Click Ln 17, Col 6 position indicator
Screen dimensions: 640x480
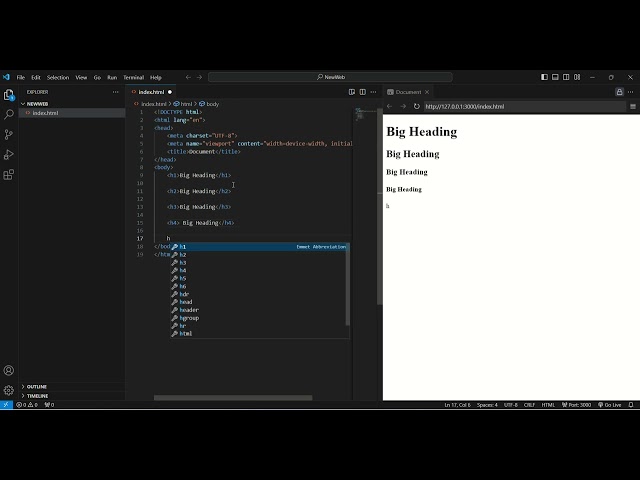(x=457, y=405)
